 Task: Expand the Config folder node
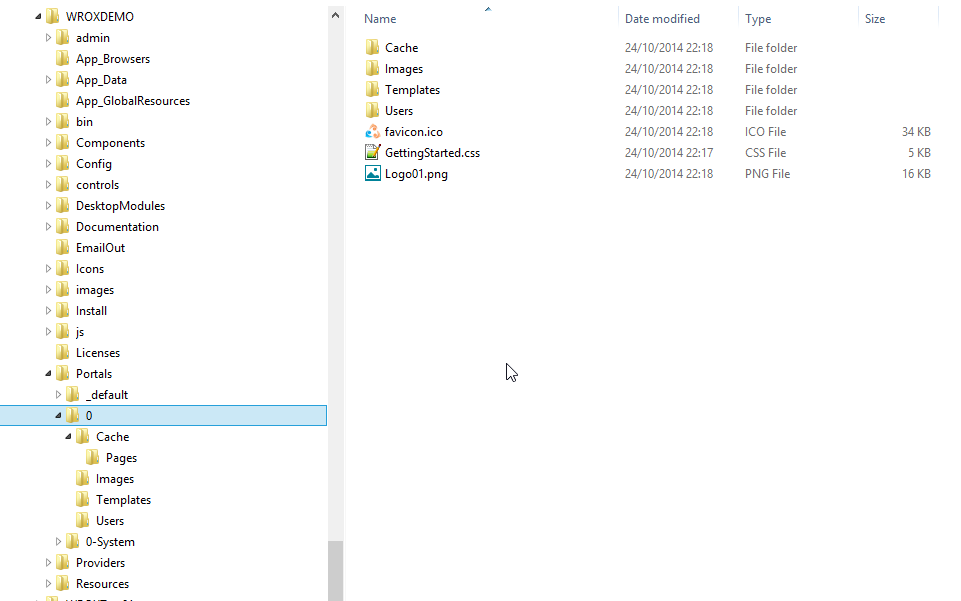point(48,164)
